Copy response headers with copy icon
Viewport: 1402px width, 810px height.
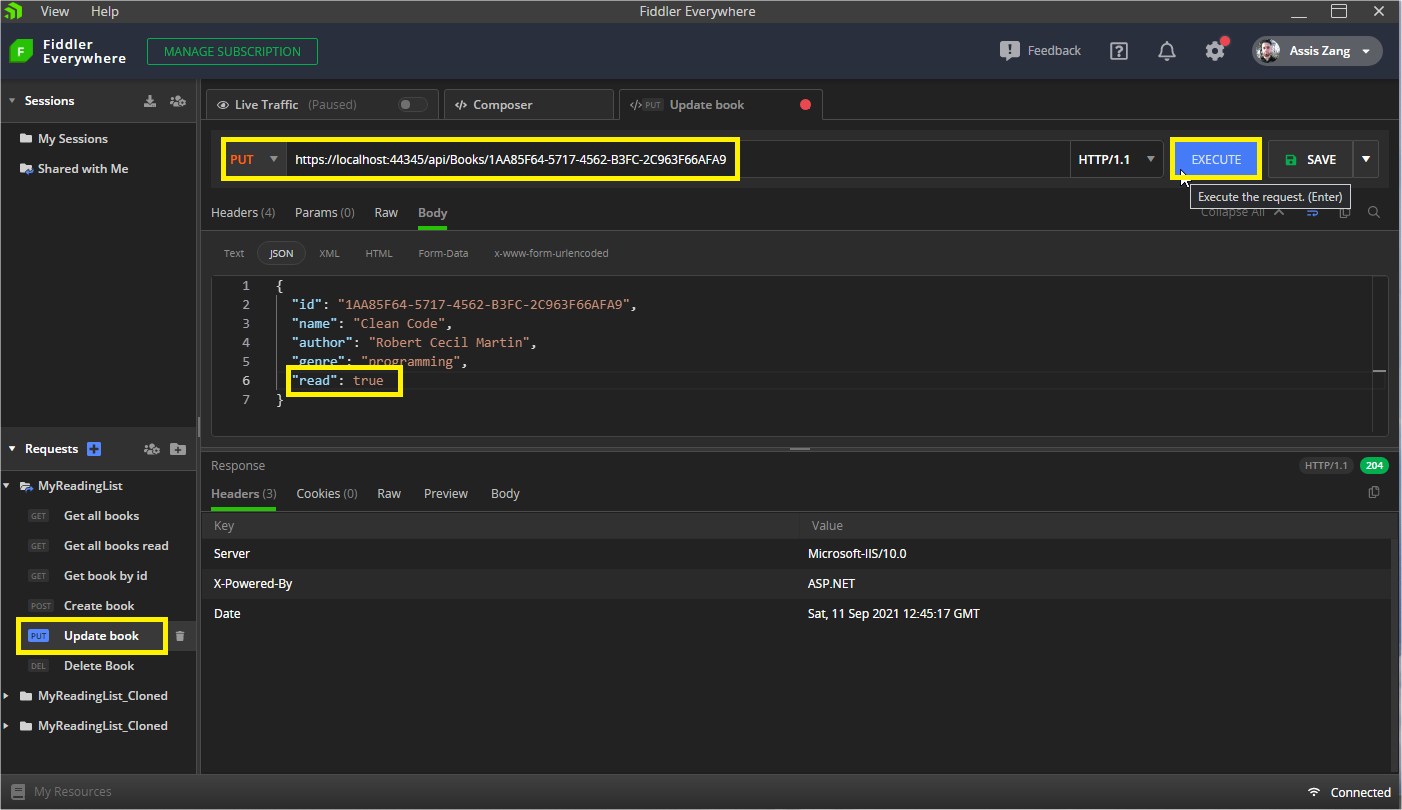pyautogui.click(x=1374, y=493)
